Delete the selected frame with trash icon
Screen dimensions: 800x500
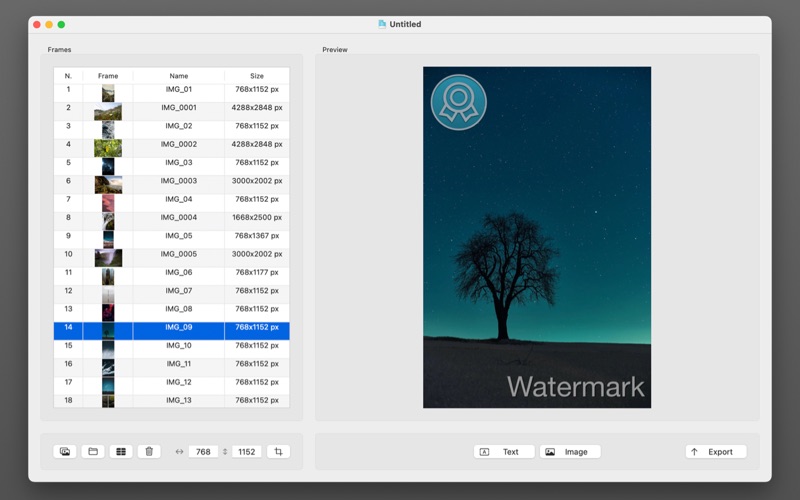(x=149, y=452)
